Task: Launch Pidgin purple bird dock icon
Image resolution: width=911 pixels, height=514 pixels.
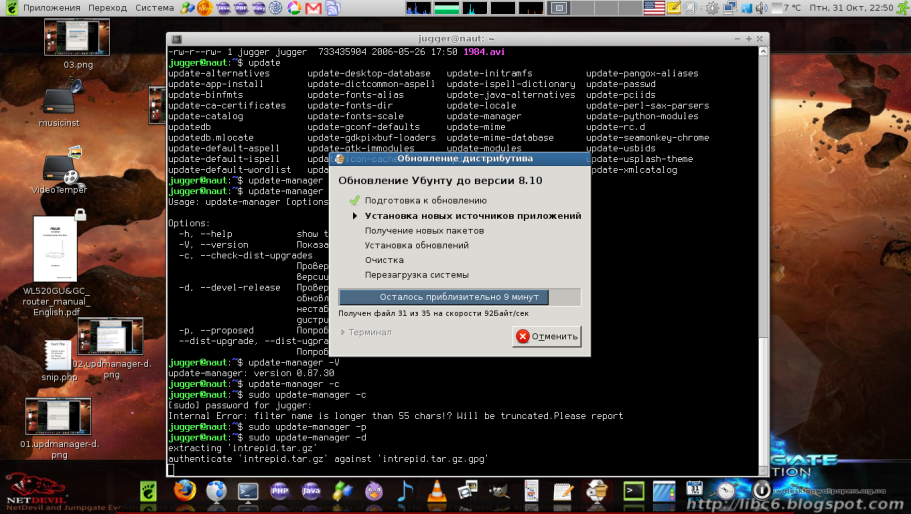Action: tap(374, 491)
